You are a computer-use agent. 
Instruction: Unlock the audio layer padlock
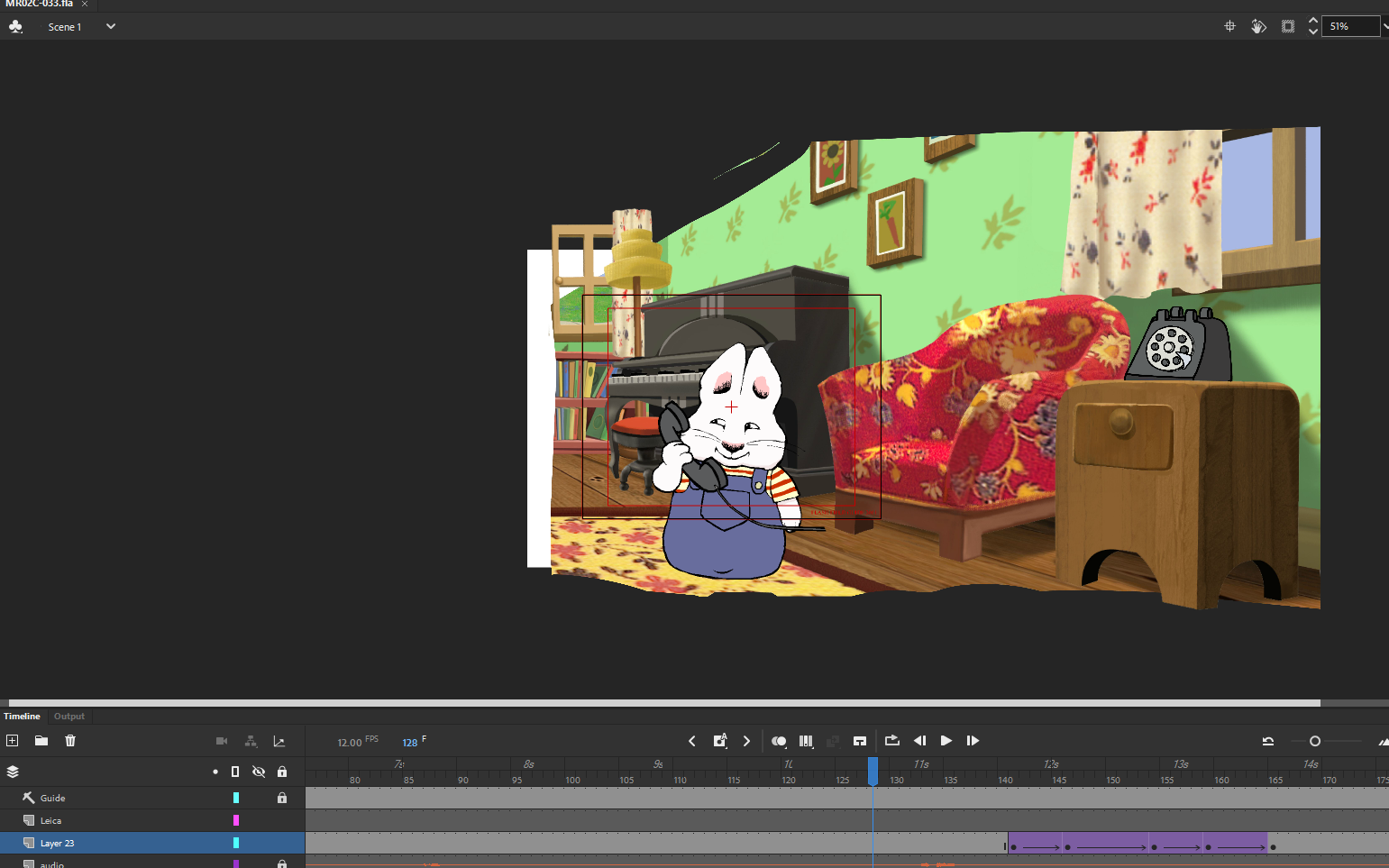pos(282,864)
